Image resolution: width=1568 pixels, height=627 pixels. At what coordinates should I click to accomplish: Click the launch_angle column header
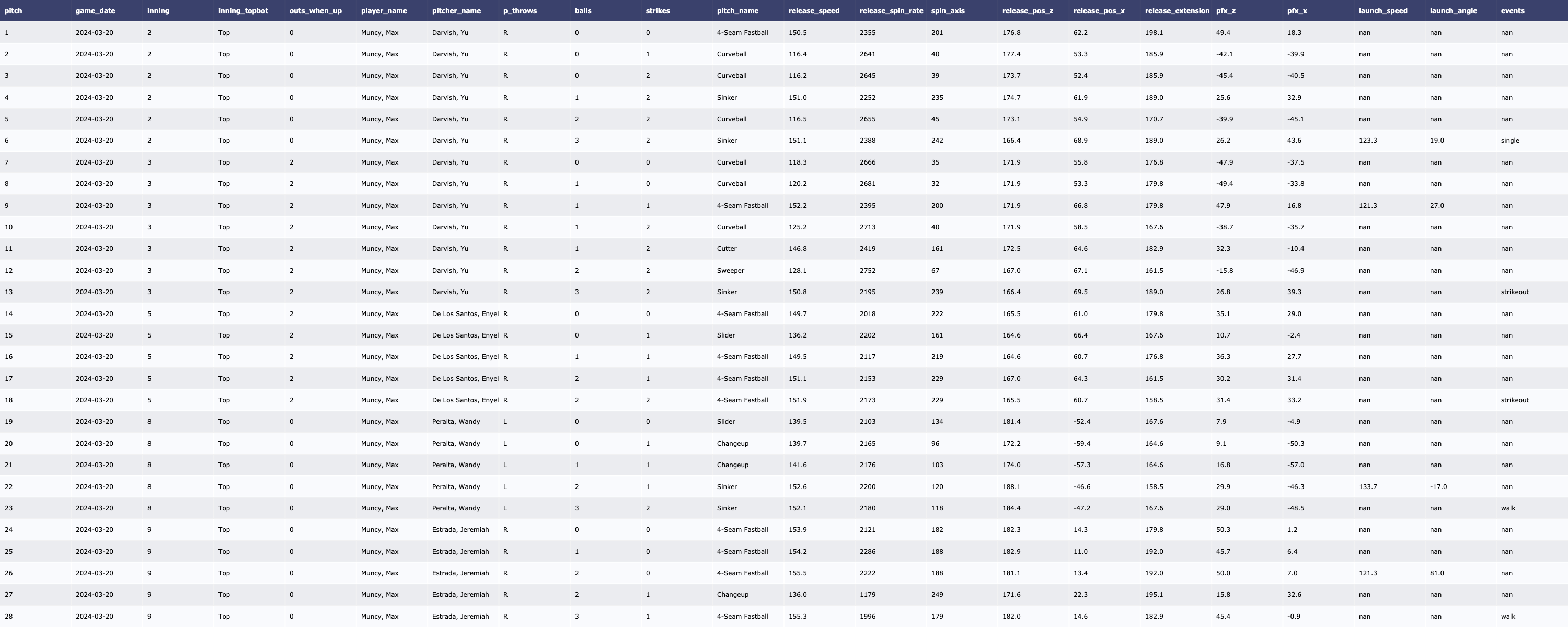click(x=1453, y=11)
